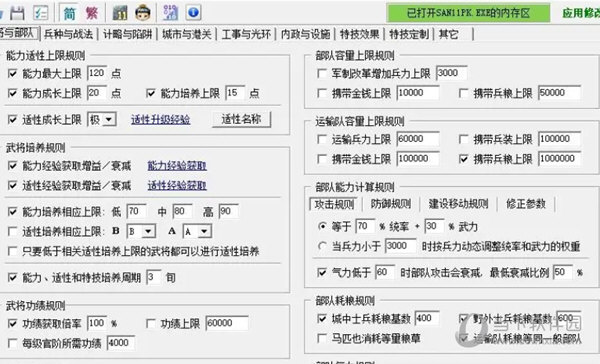The height and width of the screenshot is (364, 600).
Task: Check the 携带兵装上限 checkbox
Action: click(x=463, y=139)
